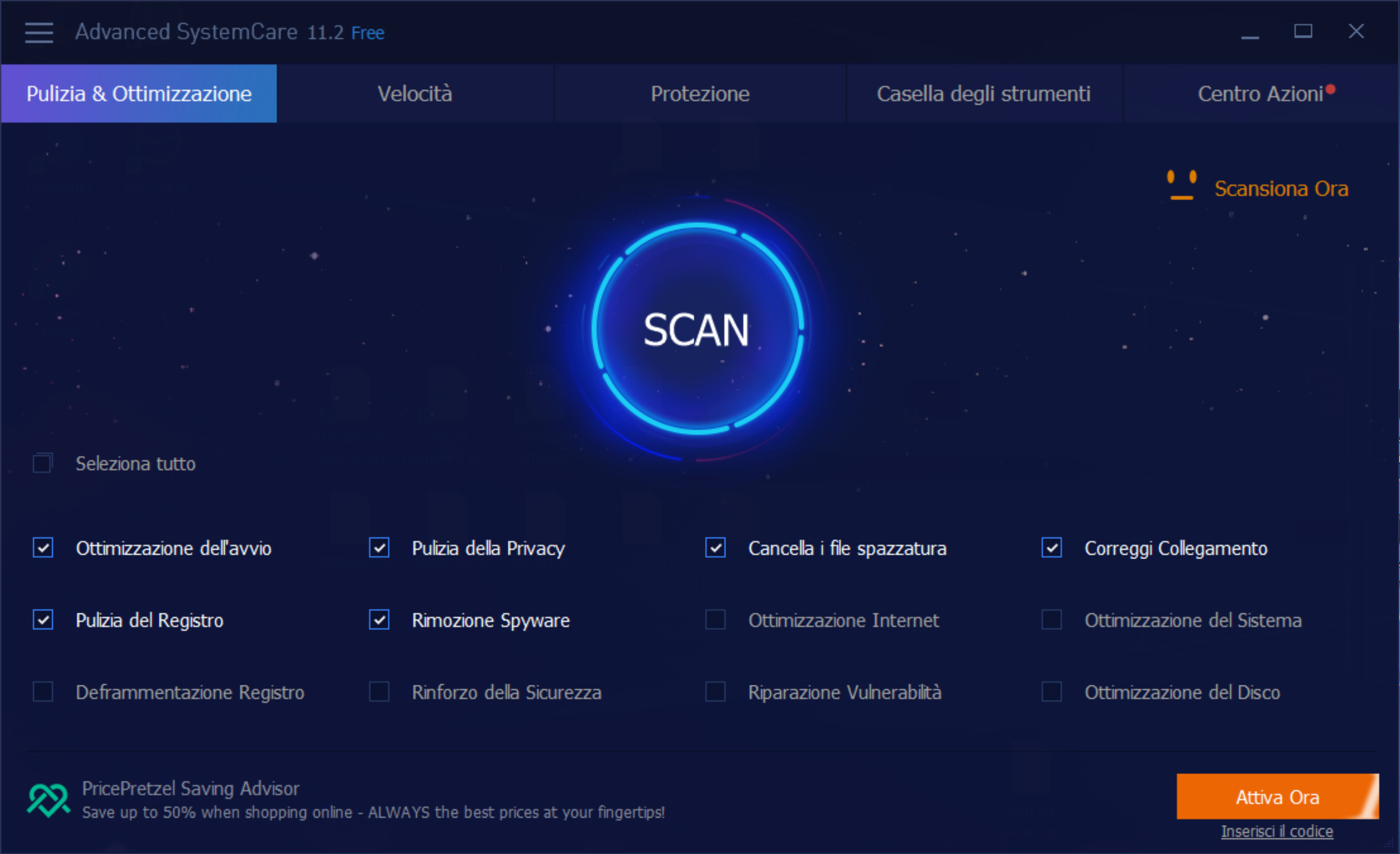Disable Ottimizzazione dell'avvio
The width and height of the screenshot is (1400, 854).
[42, 548]
